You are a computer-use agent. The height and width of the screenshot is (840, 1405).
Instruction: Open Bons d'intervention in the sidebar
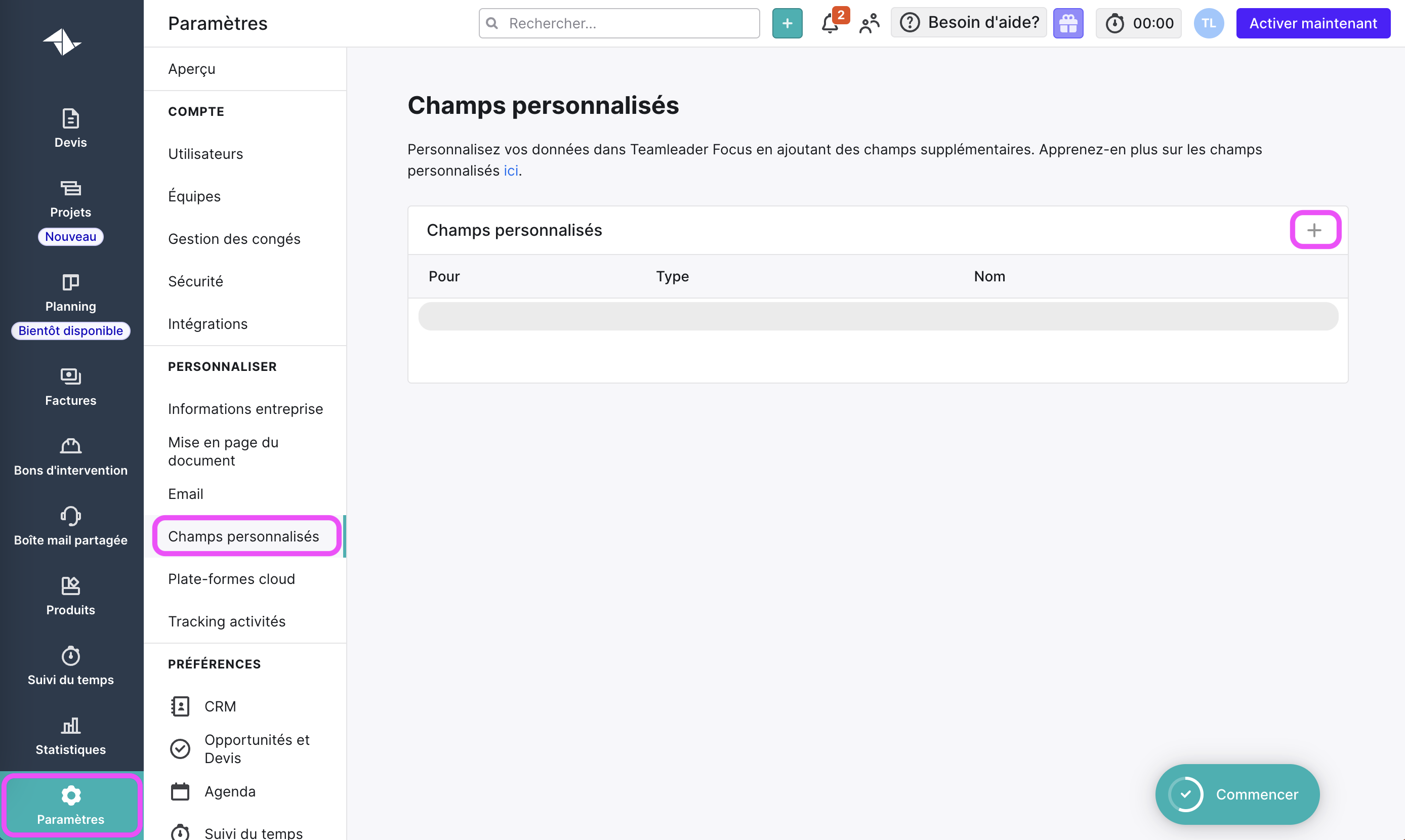[x=71, y=457]
